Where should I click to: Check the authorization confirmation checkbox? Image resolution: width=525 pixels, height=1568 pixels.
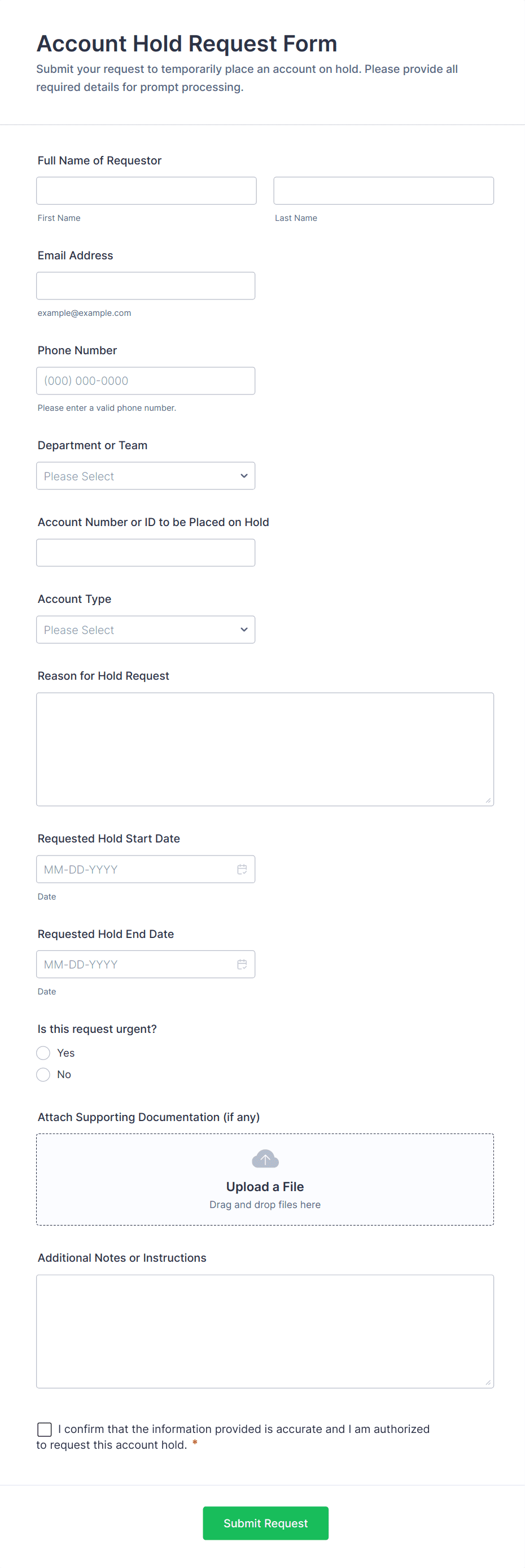tap(45, 1429)
